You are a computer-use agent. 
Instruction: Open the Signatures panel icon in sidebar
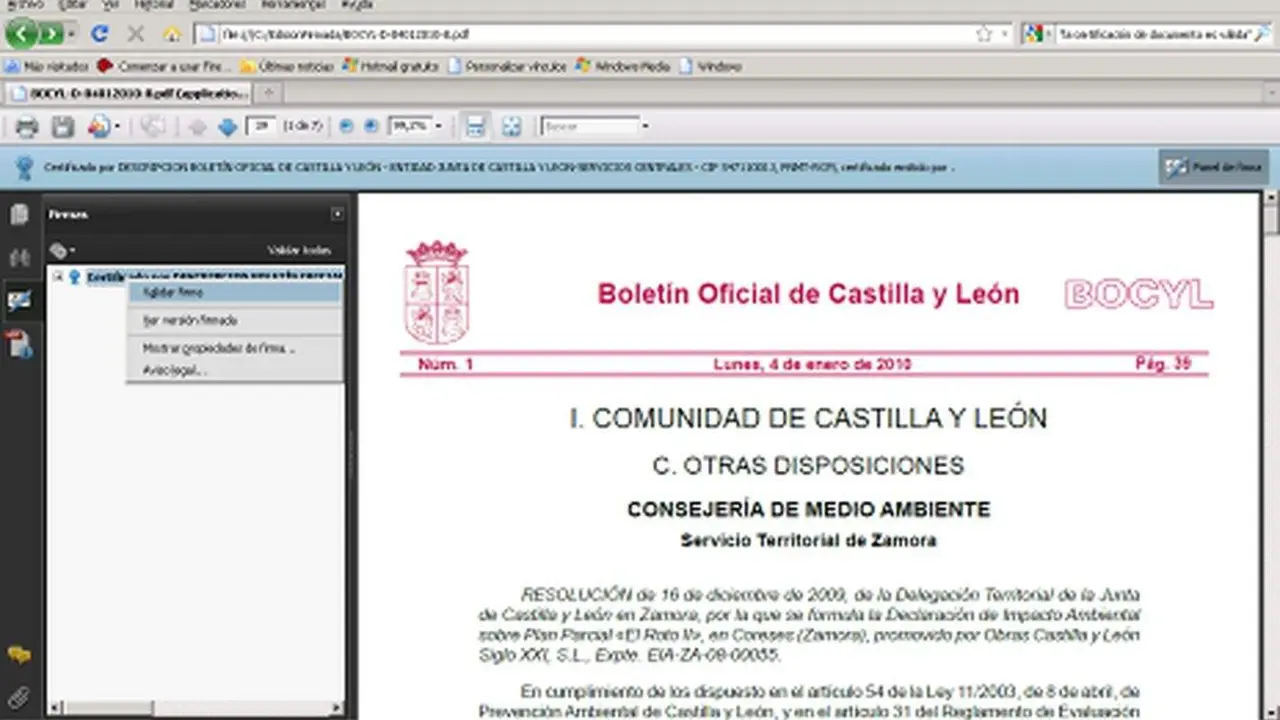point(19,301)
